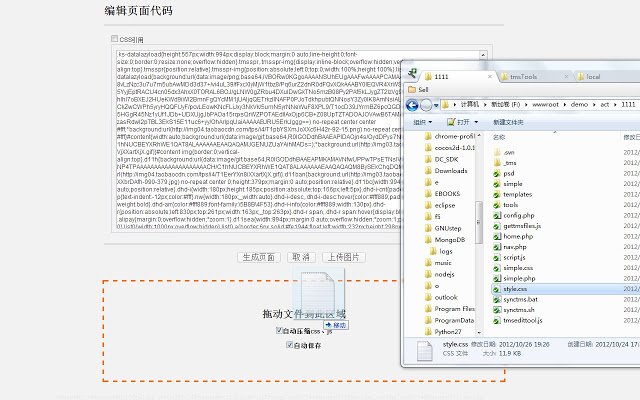This screenshot has height=400, width=640.
Task: Click the explorer Back arrow button
Action: [412, 105]
